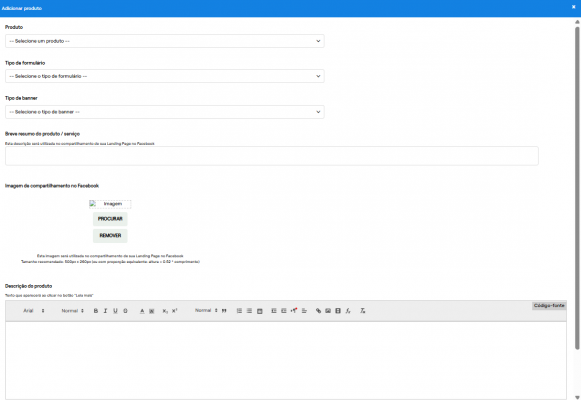Switch to Código-fonte view
The height and width of the screenshot is (400, 581).
tap(549, 306)
